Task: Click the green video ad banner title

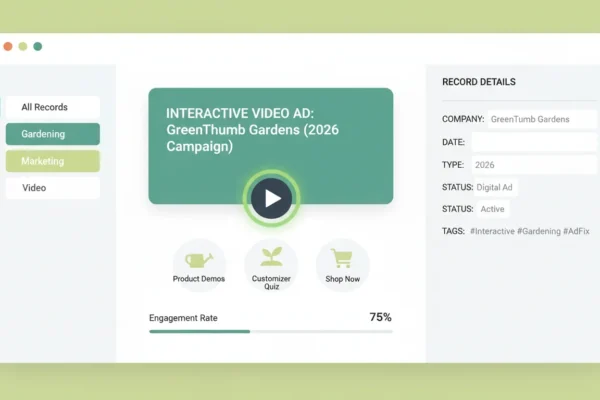Action: pyautogui.click(x=253, y=130)
